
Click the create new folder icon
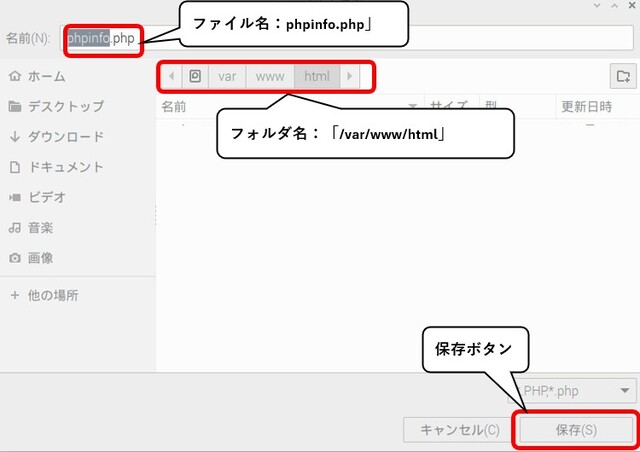tap(623, 76)
